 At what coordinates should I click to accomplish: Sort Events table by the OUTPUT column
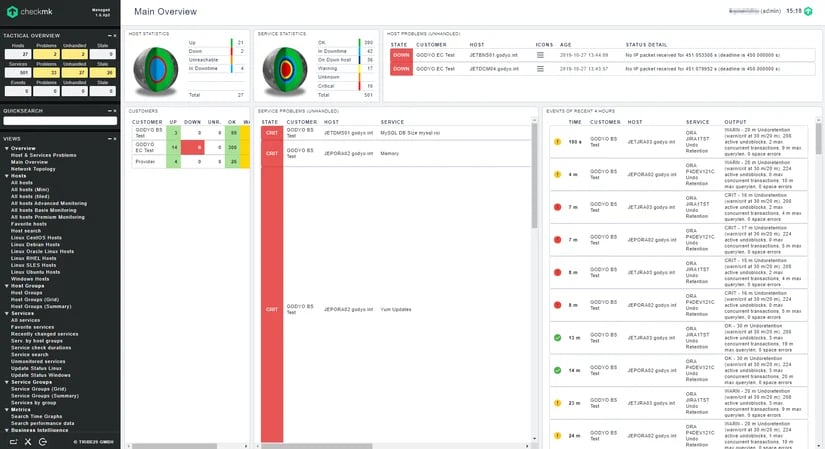[x=735, y=122]
